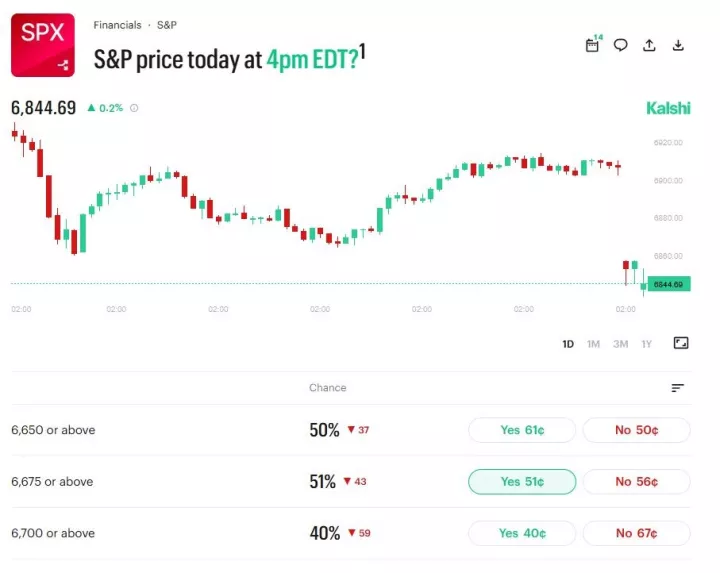Viewport: 720px width, 573px height.
Task: Click the share upload icon
Action: [649, 45]
